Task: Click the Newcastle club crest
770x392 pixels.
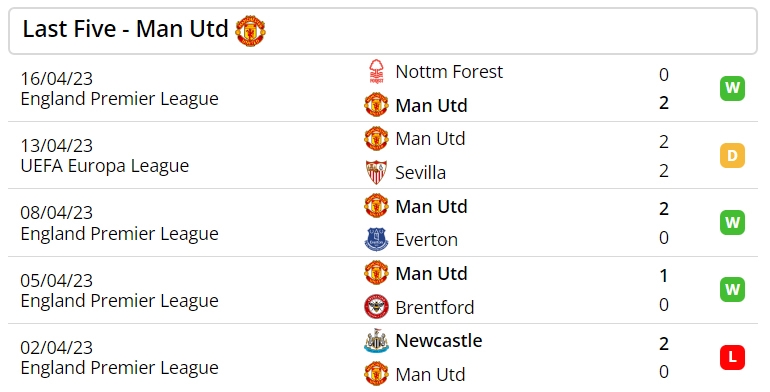Action: tap(376, 341)
